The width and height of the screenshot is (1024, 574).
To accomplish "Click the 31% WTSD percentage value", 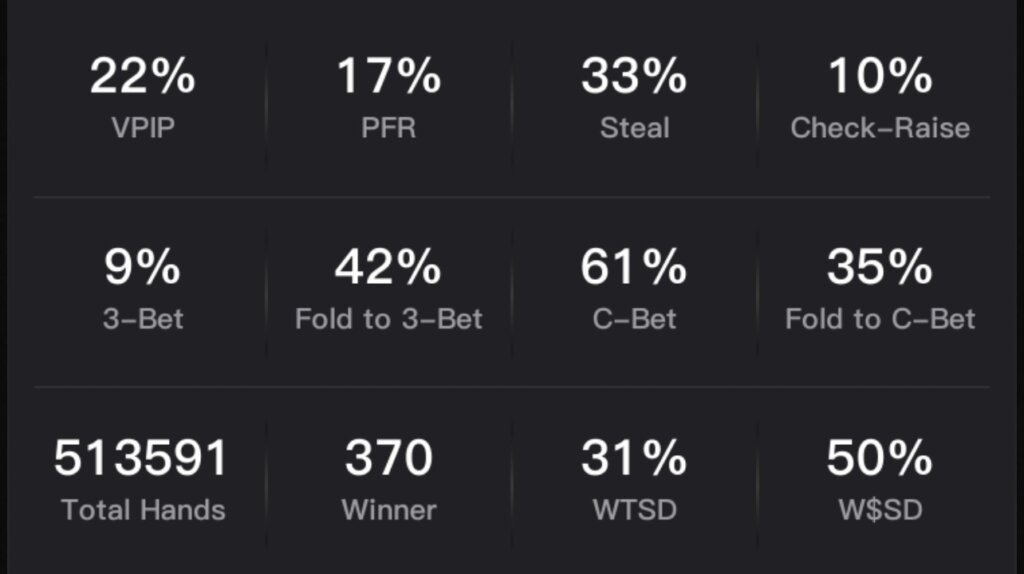I will pos(634,459).
